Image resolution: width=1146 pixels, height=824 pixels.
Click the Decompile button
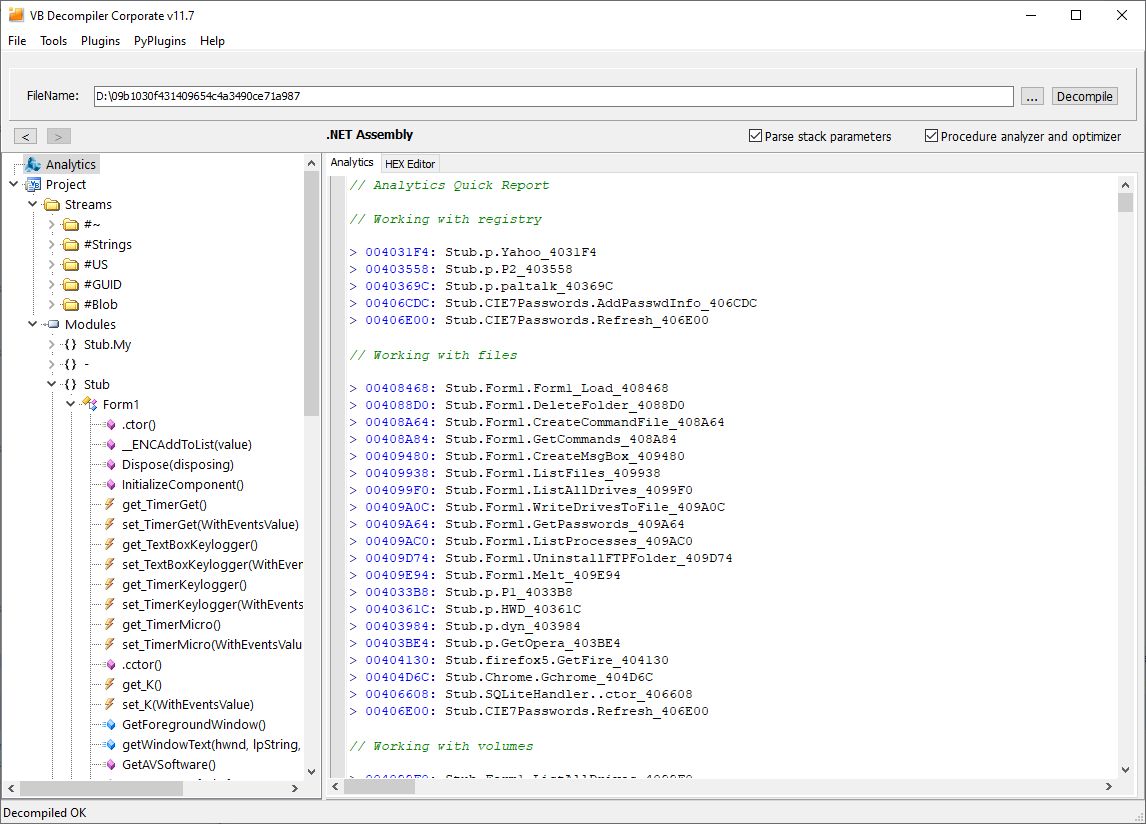pyautogui.click(x=1085, y=97)
